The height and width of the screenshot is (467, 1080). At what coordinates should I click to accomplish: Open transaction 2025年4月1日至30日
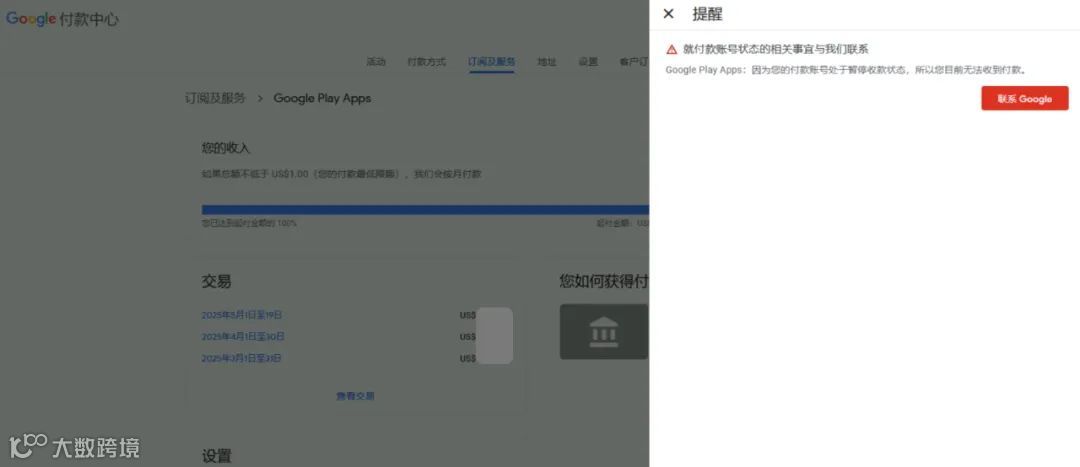(x=242, y=337)
